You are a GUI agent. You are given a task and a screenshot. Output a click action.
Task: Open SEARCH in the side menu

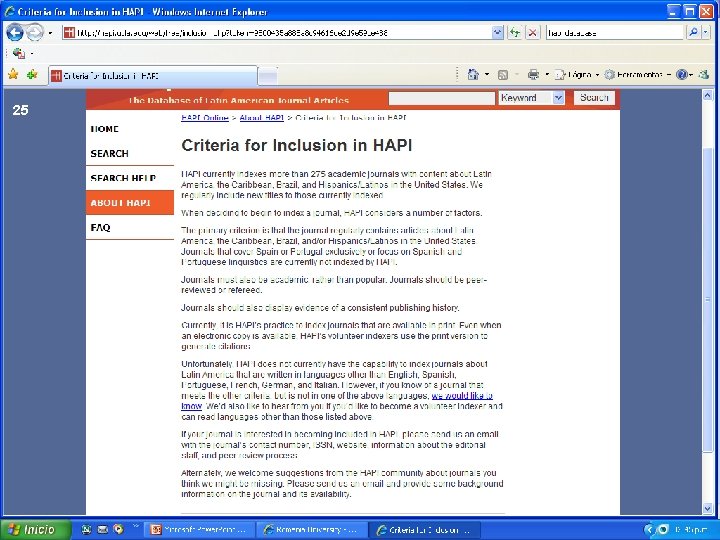pos(109,153)
